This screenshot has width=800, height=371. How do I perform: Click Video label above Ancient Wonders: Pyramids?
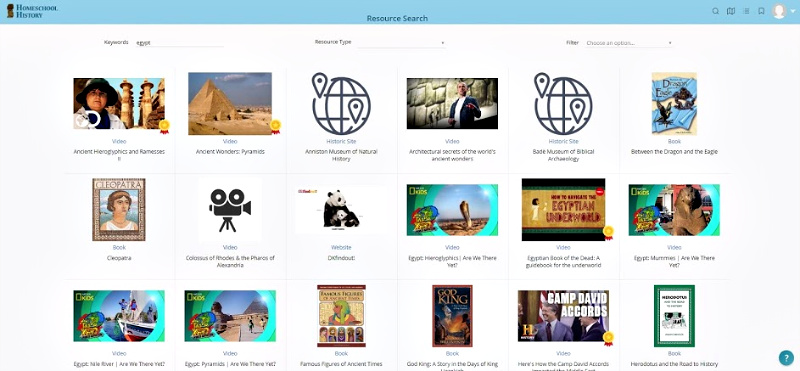[230, 141]
